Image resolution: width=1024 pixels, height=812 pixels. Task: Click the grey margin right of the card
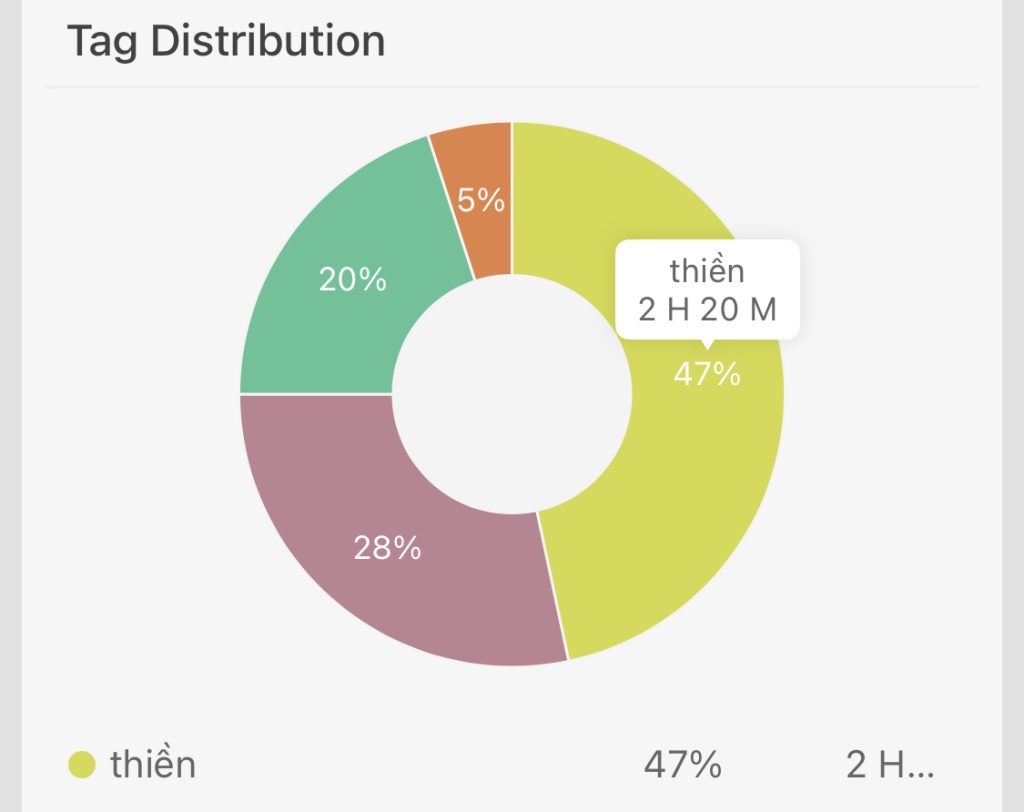[x=1013, y=400]
